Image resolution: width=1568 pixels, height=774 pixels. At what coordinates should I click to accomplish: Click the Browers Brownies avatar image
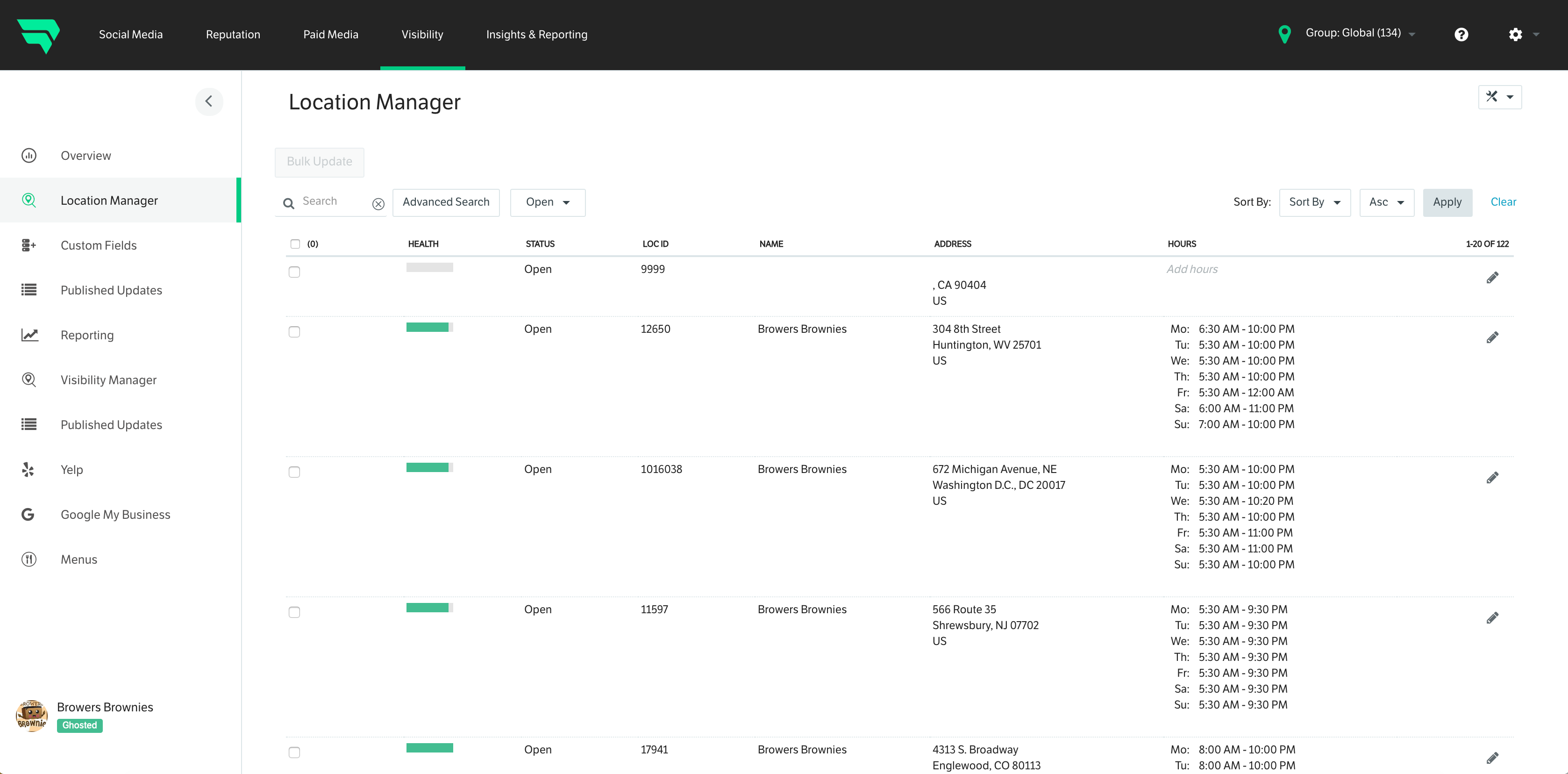pos(32,716)
